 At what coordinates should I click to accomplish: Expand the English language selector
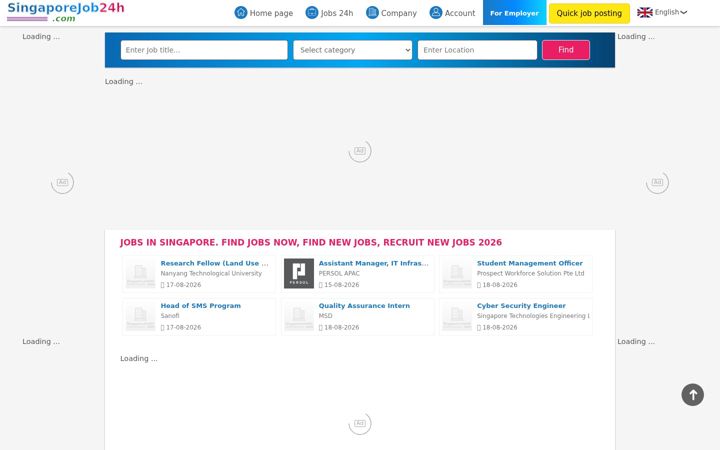(x=671, y=12)
